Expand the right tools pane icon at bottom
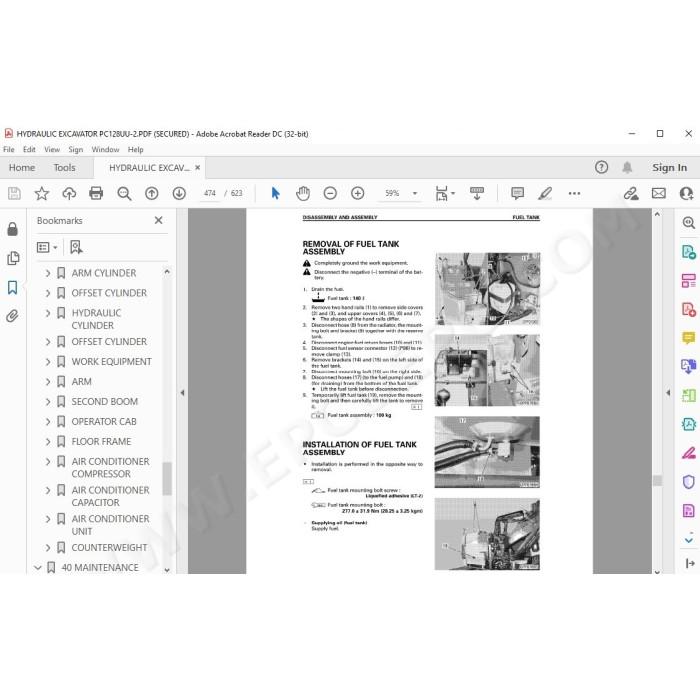The image size is (700, 700). (690, 563)
